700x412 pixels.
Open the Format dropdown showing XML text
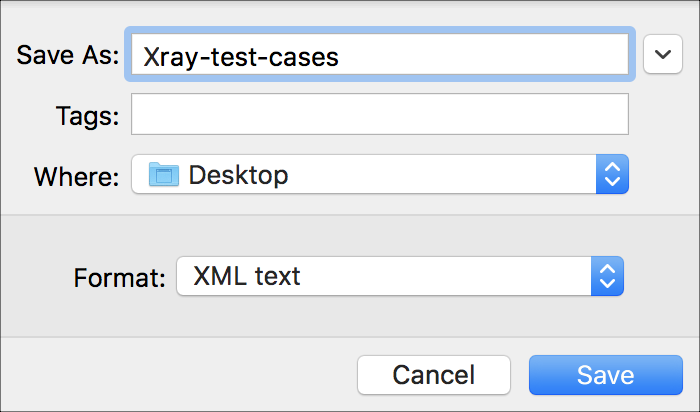[x=399, y=275]
